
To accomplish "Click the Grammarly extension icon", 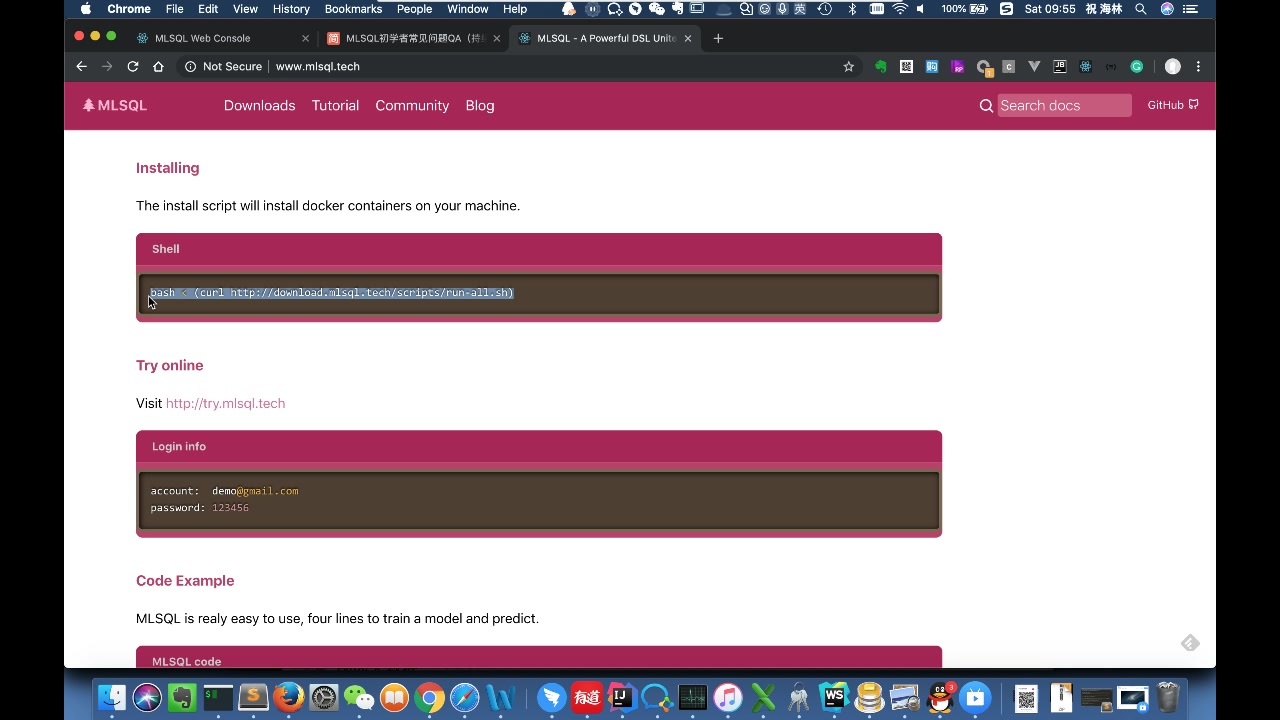I will click(x=1137, y=67).
